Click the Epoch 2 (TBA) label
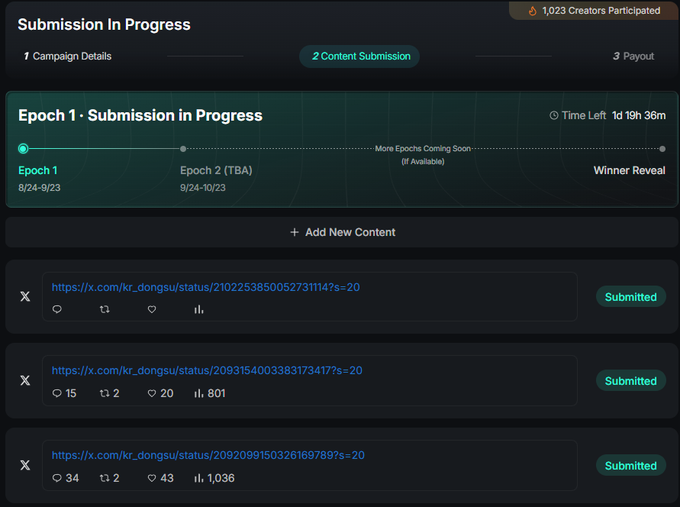Screen dimensions: 680x507 click(x=216, y=170)
